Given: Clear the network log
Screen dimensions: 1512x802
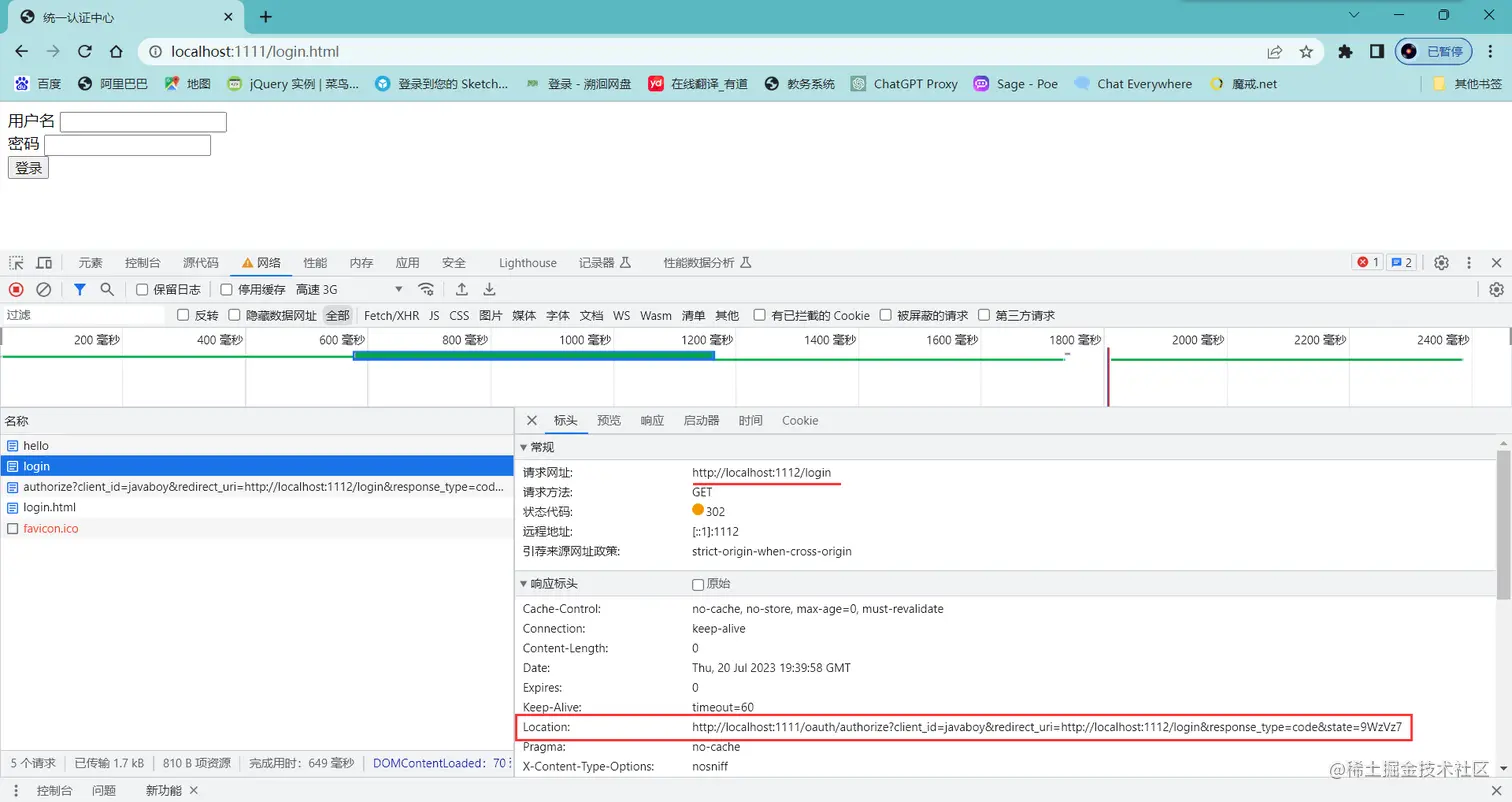Looking at the screenshot, I should (44, 289).
